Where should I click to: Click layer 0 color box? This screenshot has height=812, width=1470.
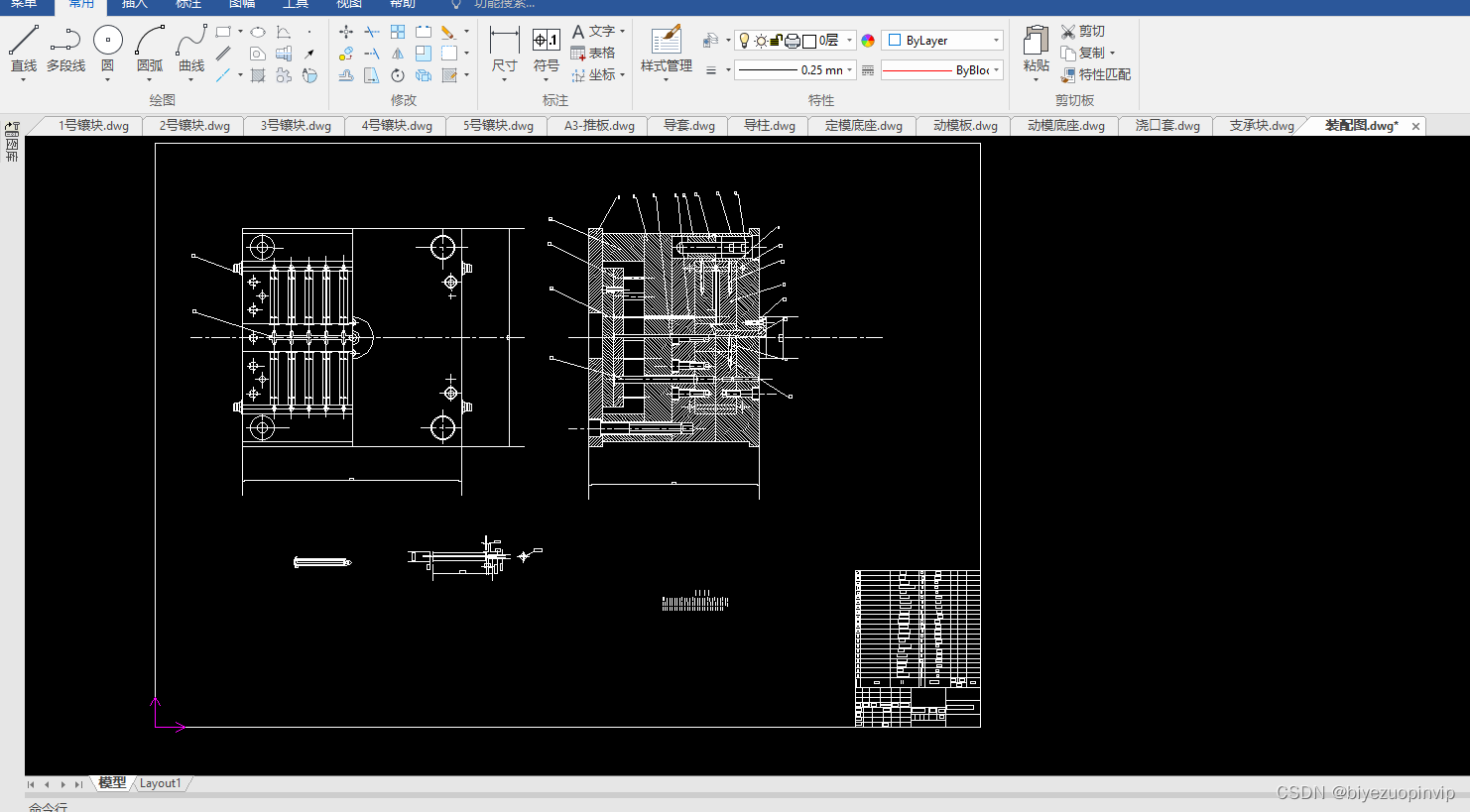(x=808, y=41)
